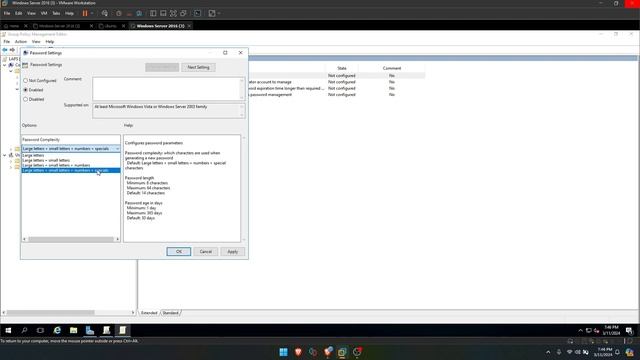
Task: Select the 'password management' policy row
Action: pos(337,95)
